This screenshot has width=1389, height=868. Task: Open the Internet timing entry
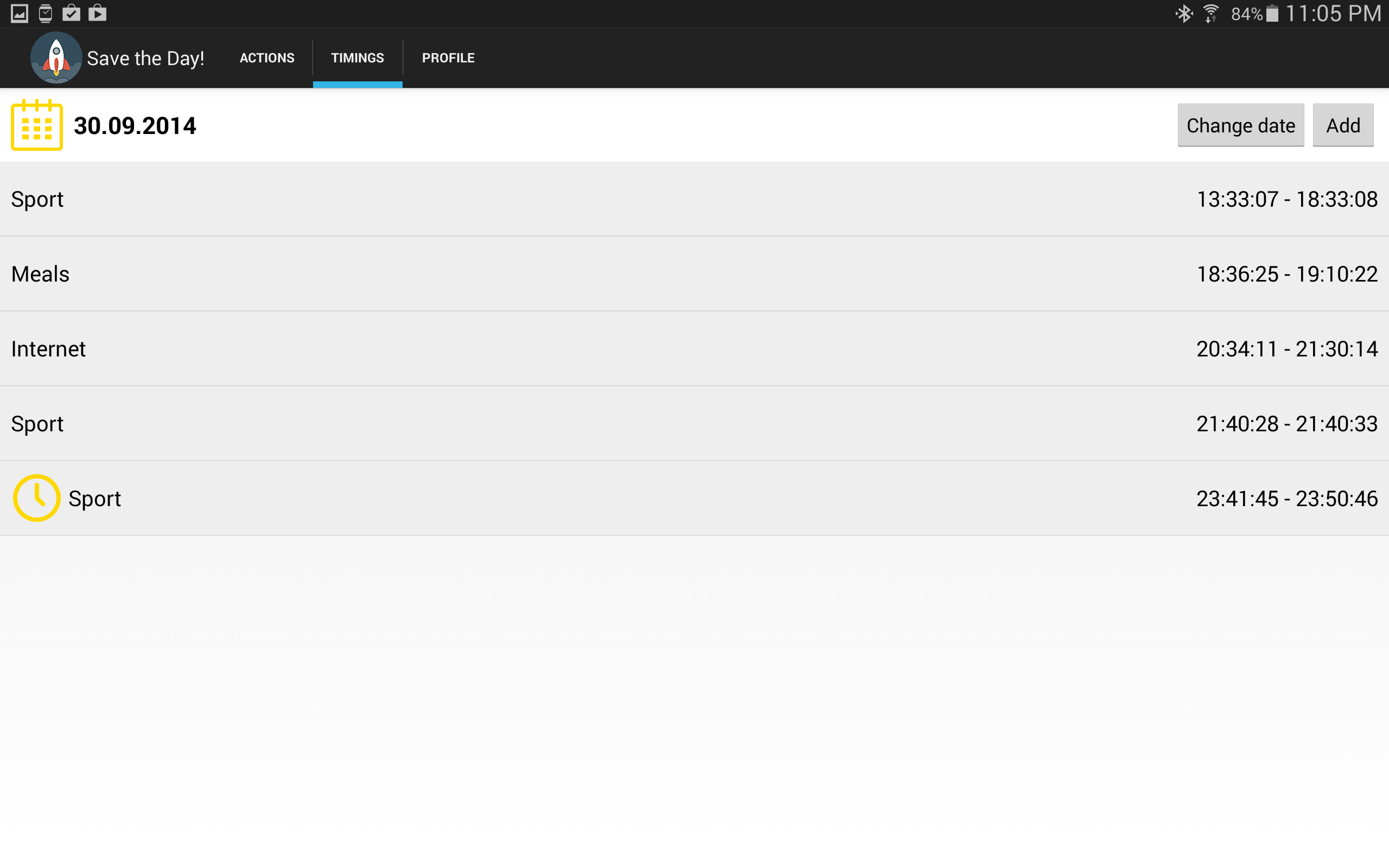(694, 348)
